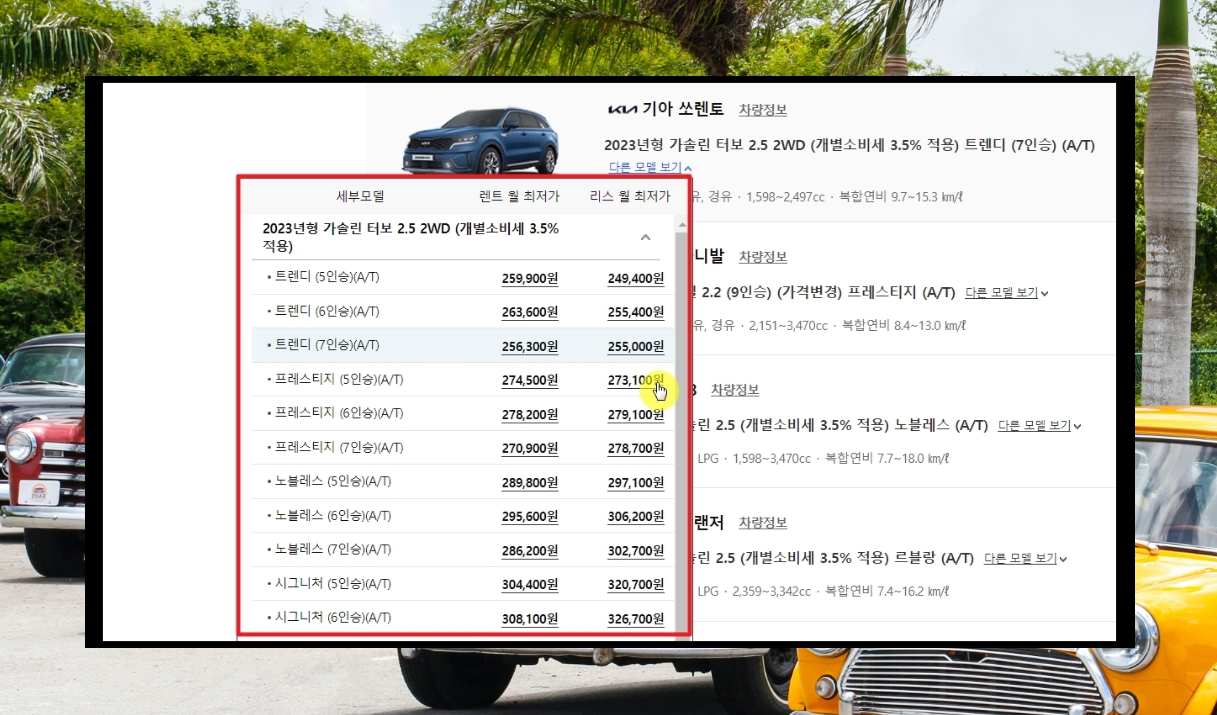Image resolution: width=1217 pixels, height=715 pixels.
Task: Click rent price 259,900원 for 트렌디 5인승
Action: (530, 279)
